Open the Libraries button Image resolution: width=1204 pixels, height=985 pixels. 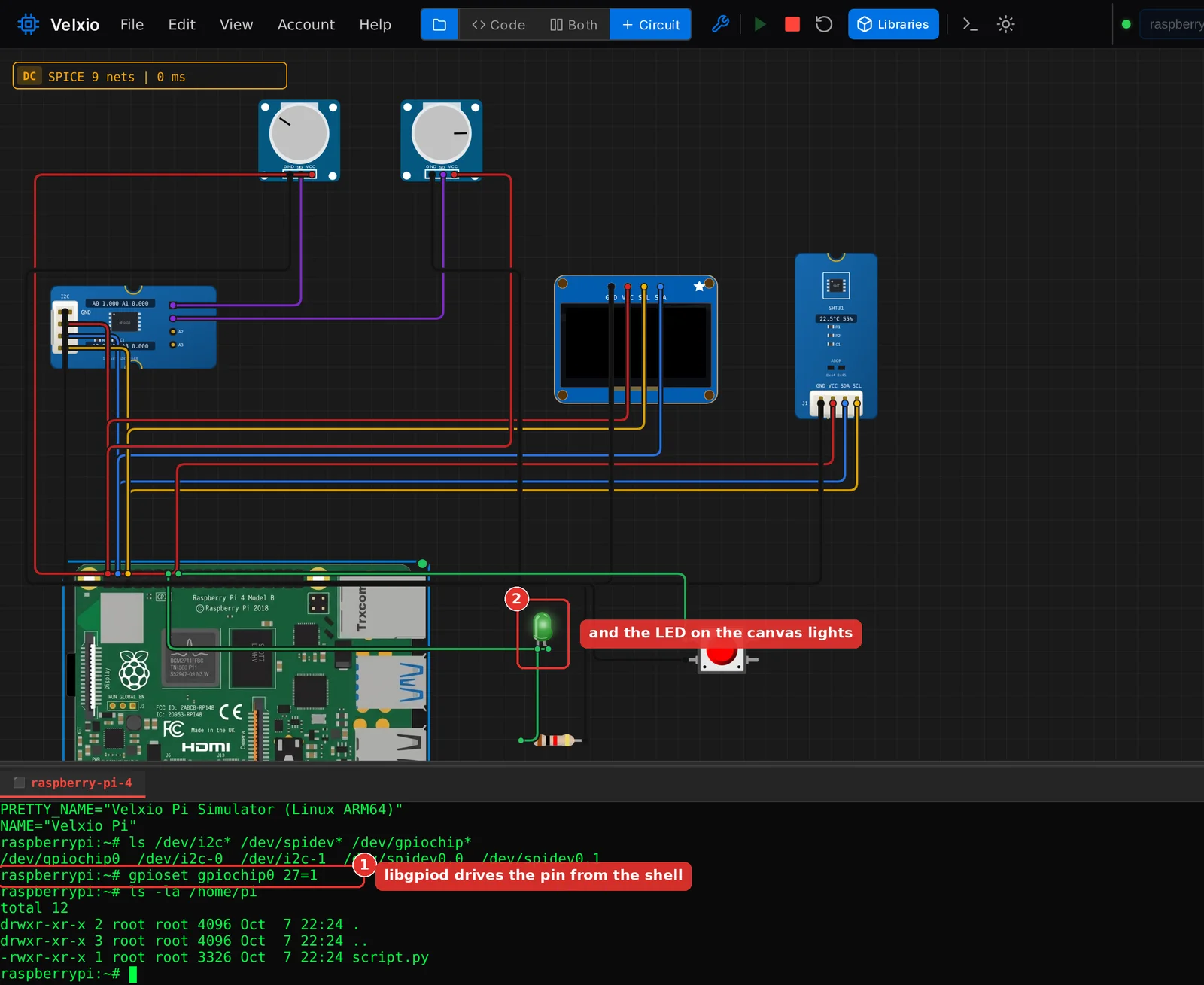pos(893,24)
